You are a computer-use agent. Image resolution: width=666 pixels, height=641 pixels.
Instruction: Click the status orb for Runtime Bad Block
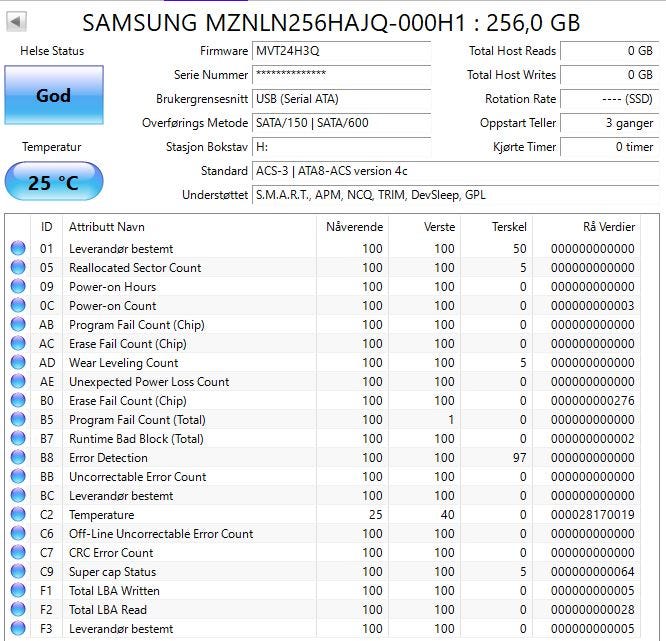point(18,438)
